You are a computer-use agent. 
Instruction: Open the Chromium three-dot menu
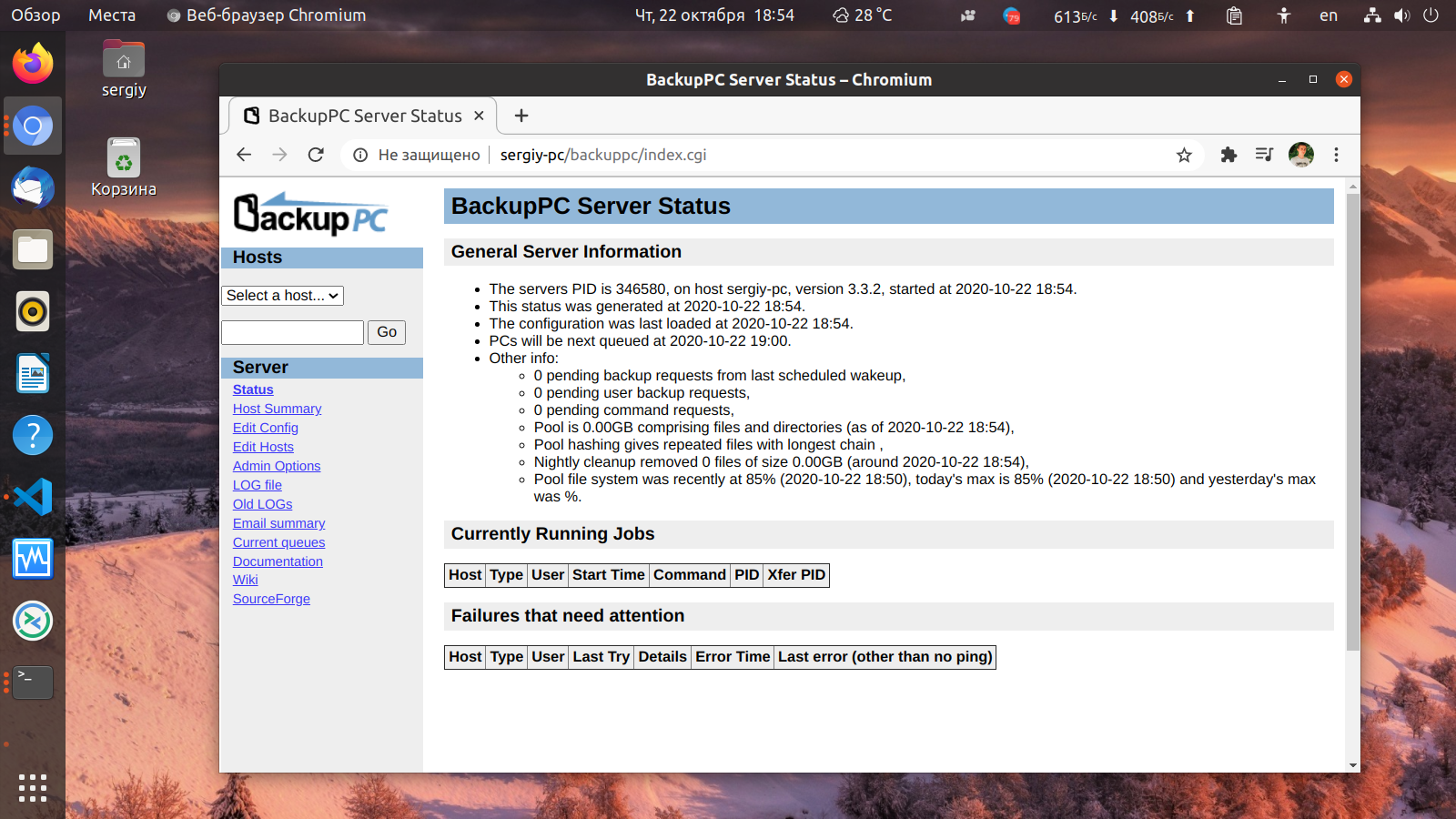pos(1336,155)
